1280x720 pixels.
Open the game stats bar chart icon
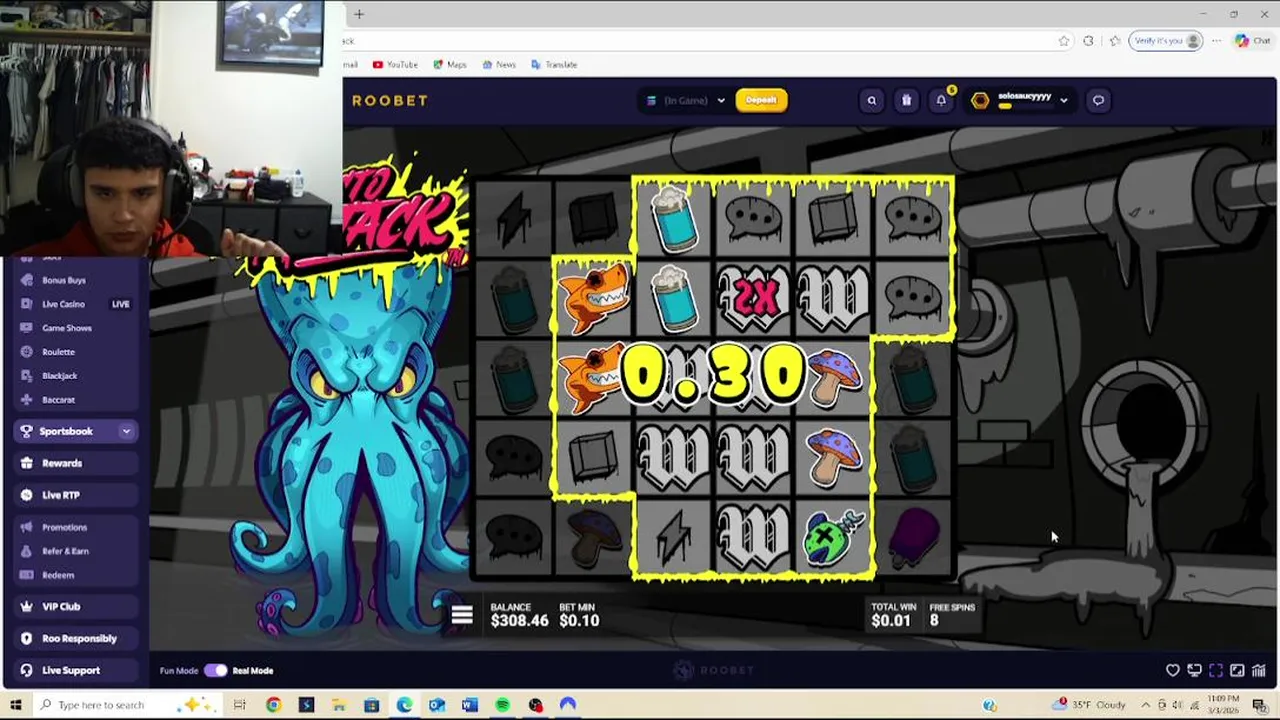[x=1259, y=671]
